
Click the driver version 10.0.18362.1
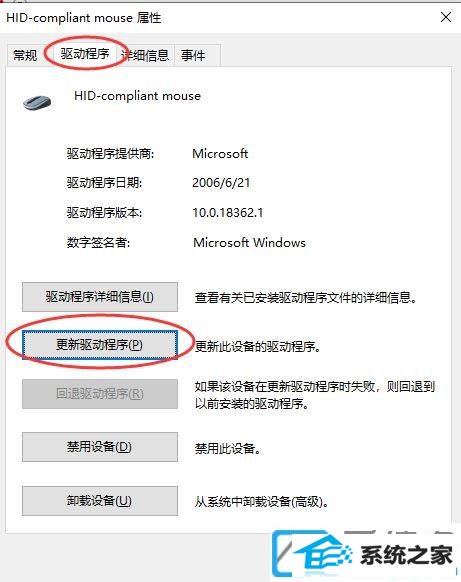[x=228, y=213]
